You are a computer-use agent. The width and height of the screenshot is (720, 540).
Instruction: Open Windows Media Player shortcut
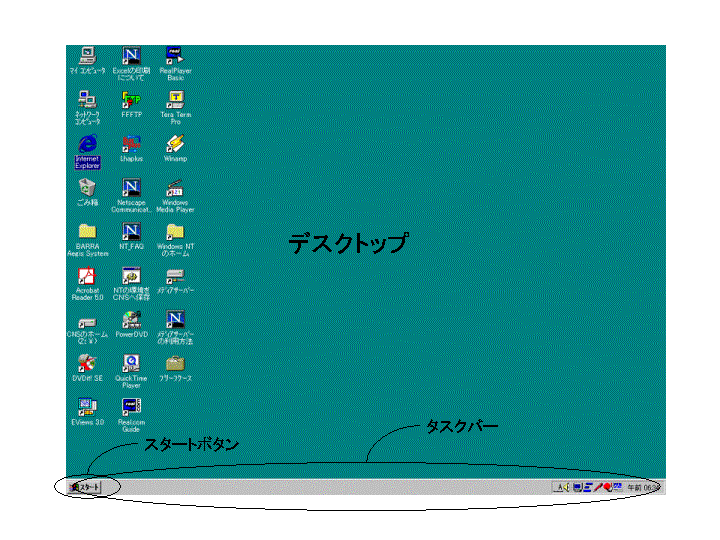coord(175,187)
